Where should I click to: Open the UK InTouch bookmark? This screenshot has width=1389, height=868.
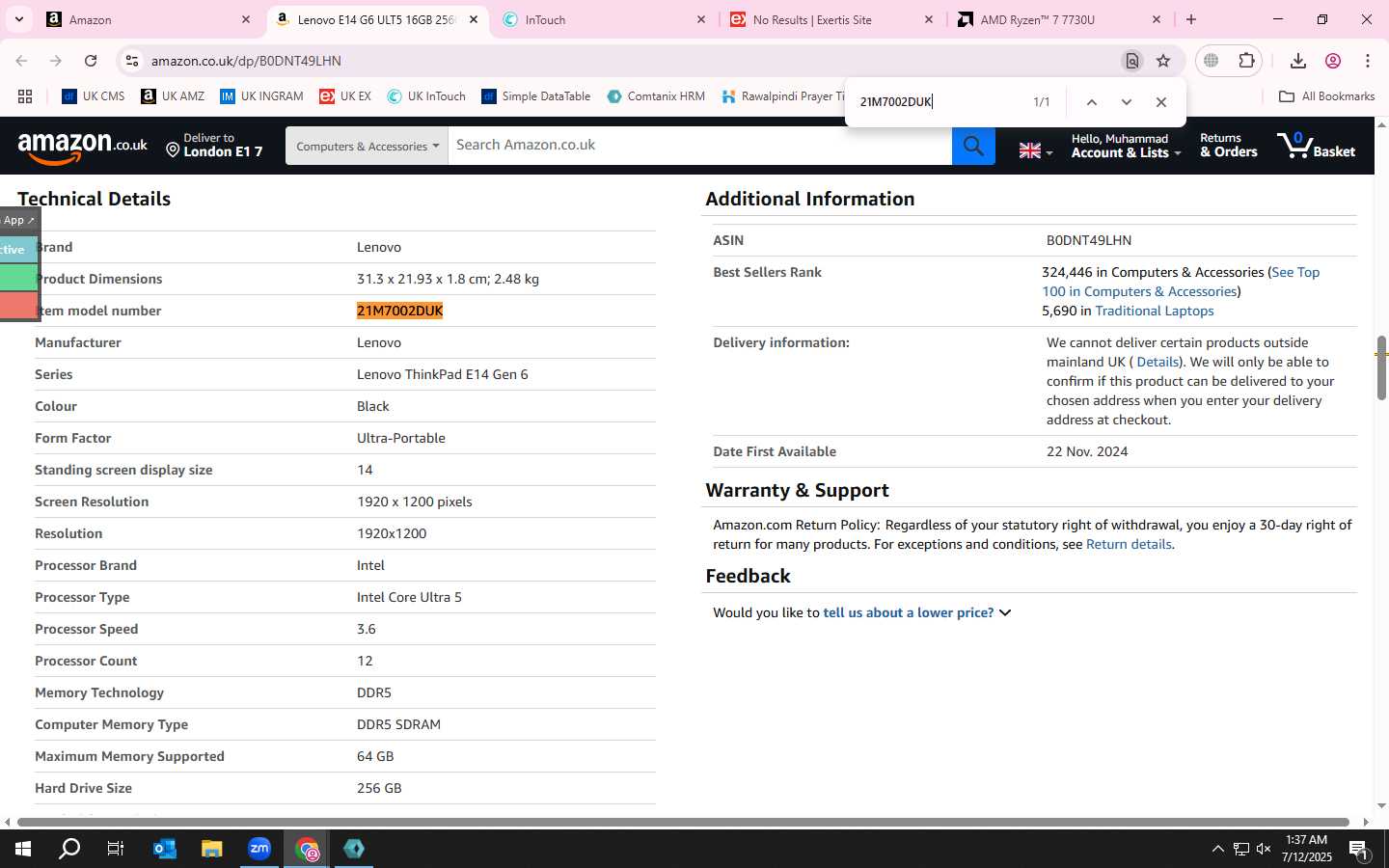point(426,96)
